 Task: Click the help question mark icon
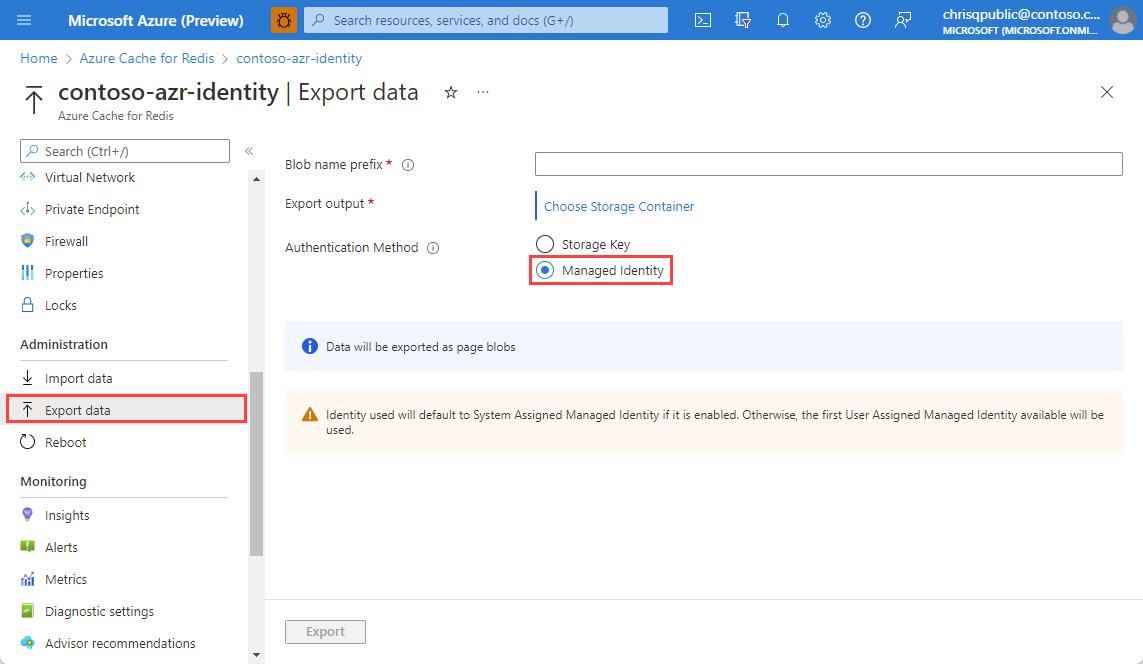point(863,20)
